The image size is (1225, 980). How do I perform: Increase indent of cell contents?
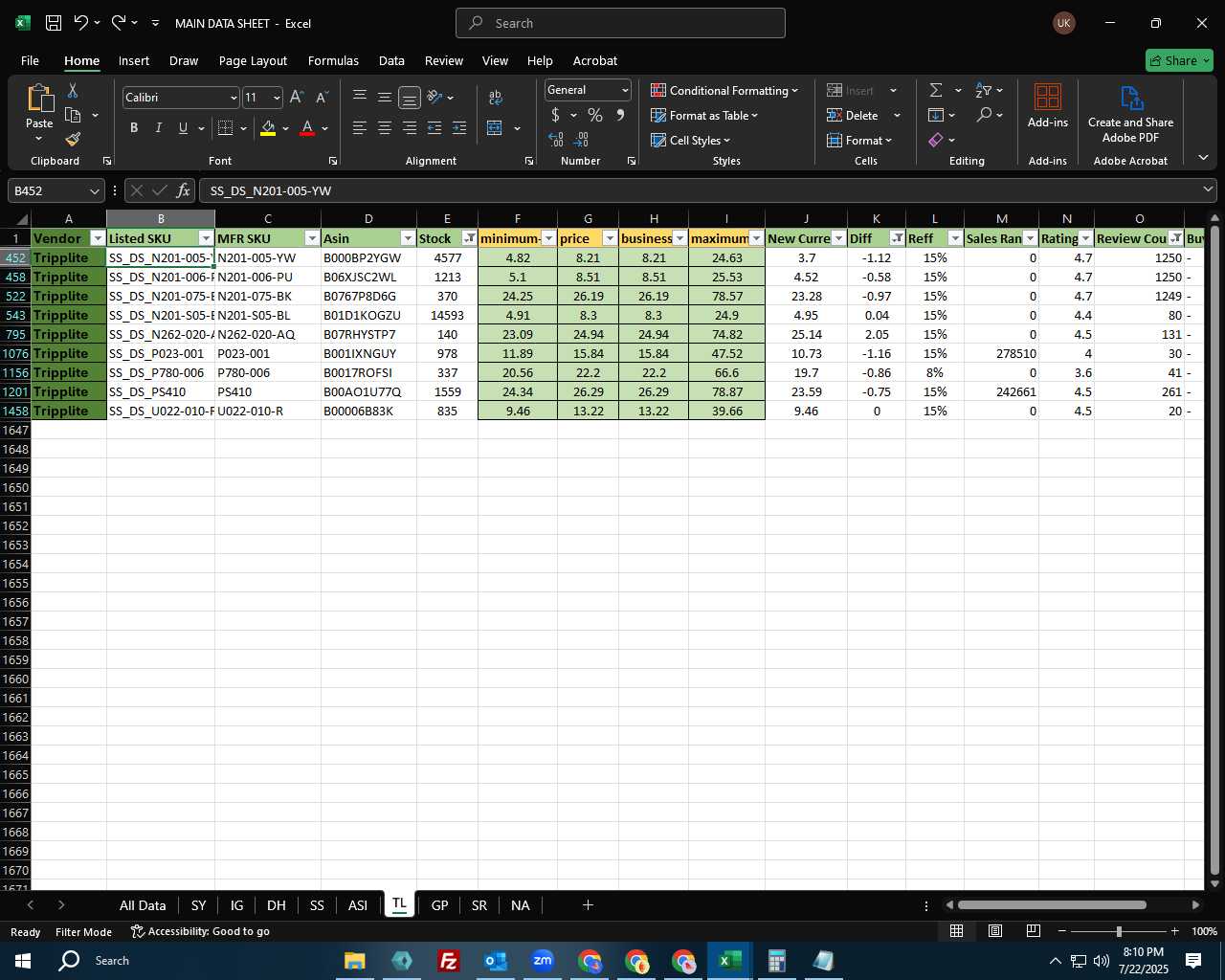[459, 127]
